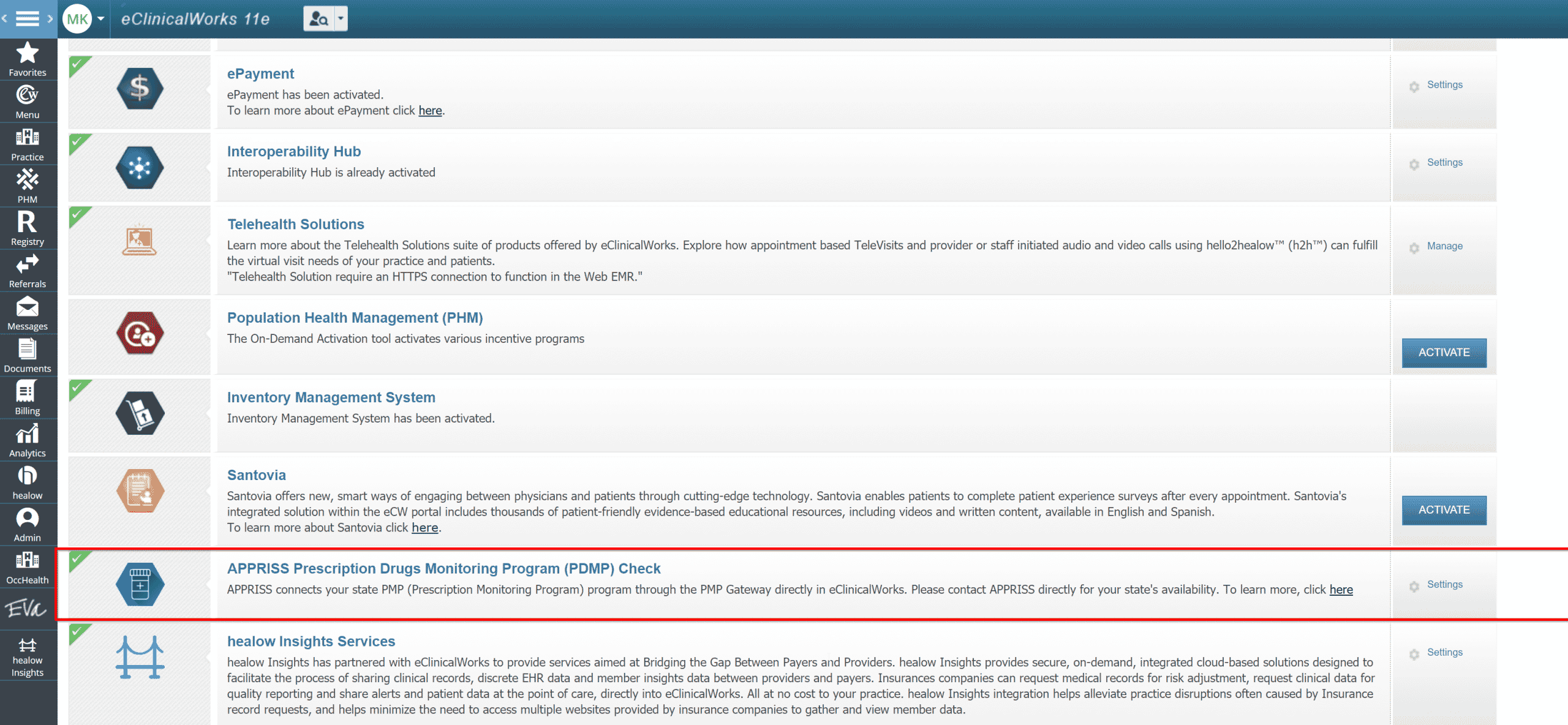This screenshot has height=725, width=1568.
Task: Click the MK user avatar
Action: click(x=77, y=18)
